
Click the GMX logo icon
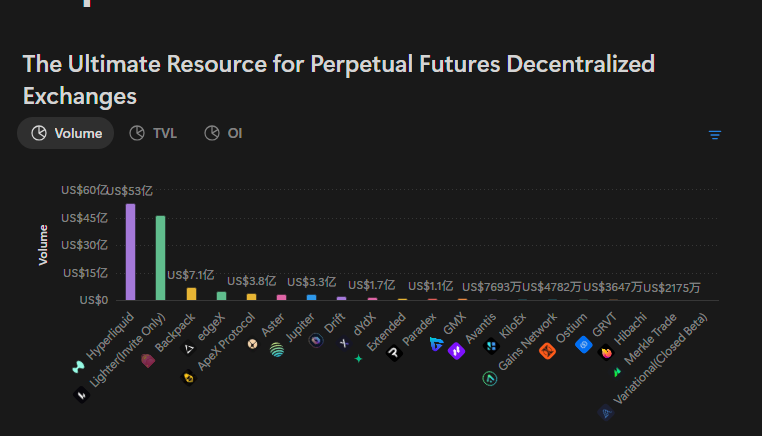[x=436, y=344]
